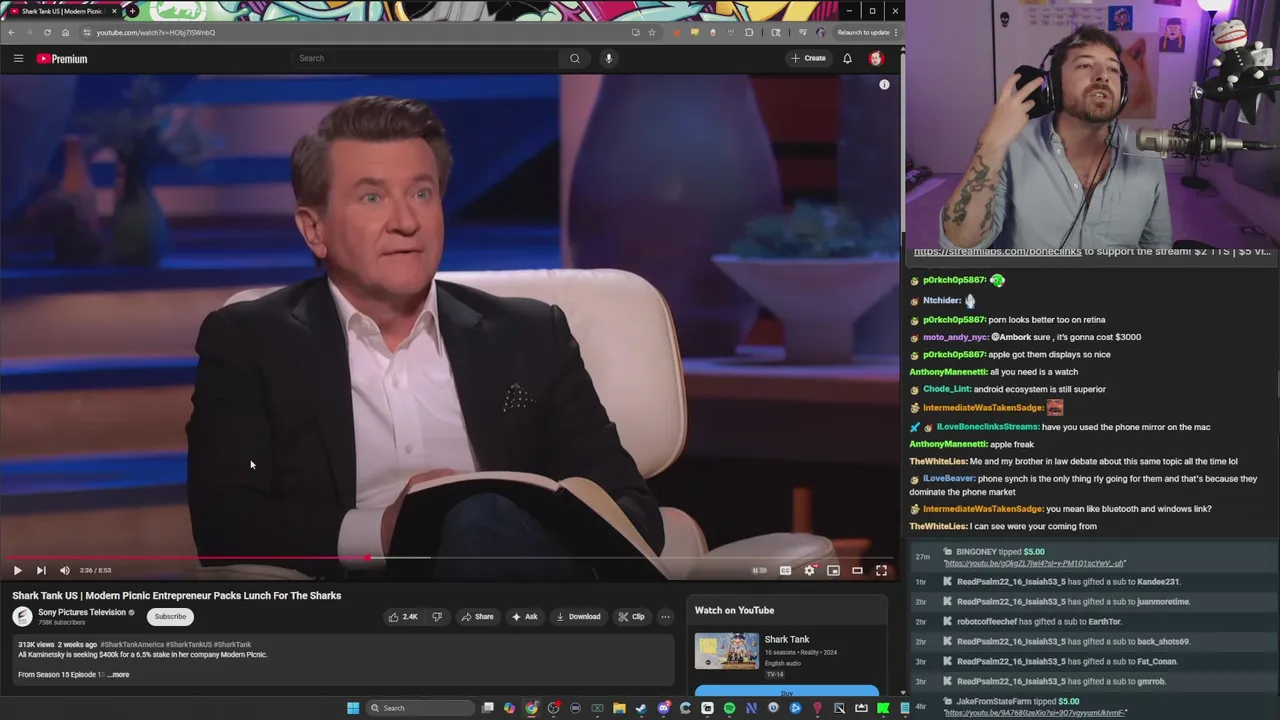This screenshot has width=1280, height=720.
Task: Open the Shark Tank show thumbnail
Action: pyautogui.click(x=727, y=652)
